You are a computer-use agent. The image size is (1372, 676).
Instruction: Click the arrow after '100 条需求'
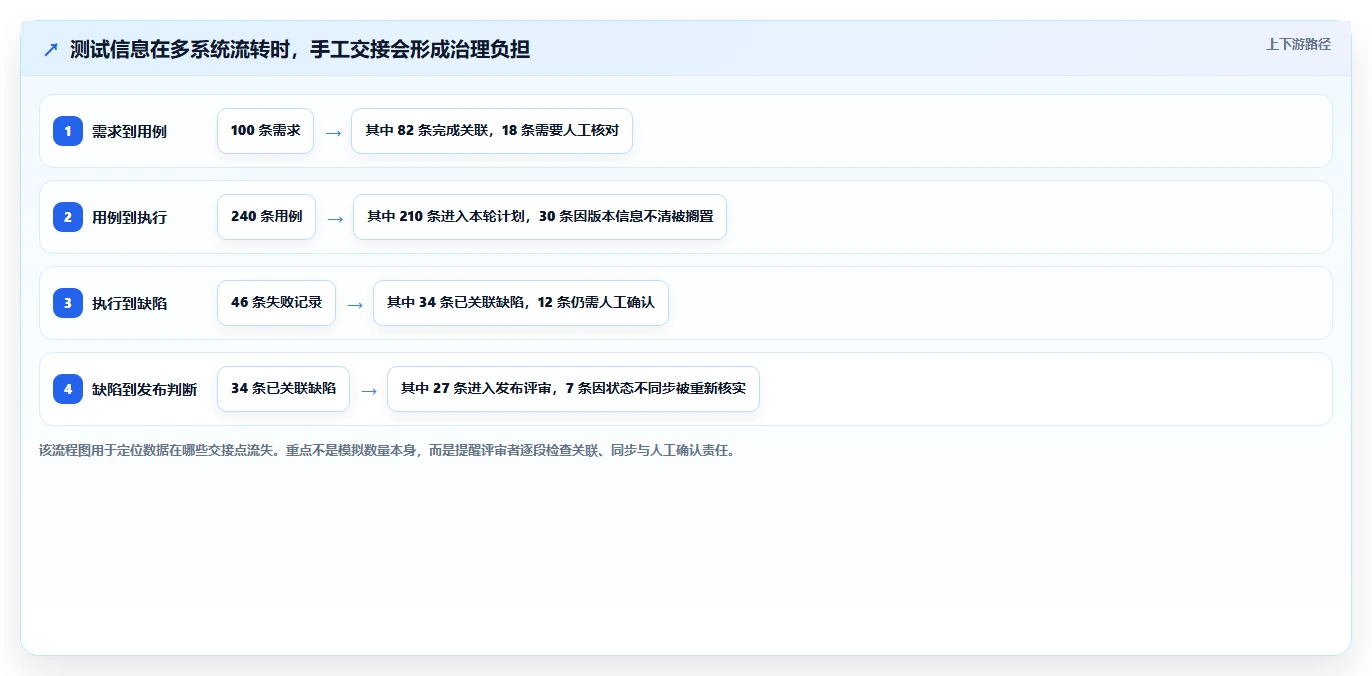[333, 132]
